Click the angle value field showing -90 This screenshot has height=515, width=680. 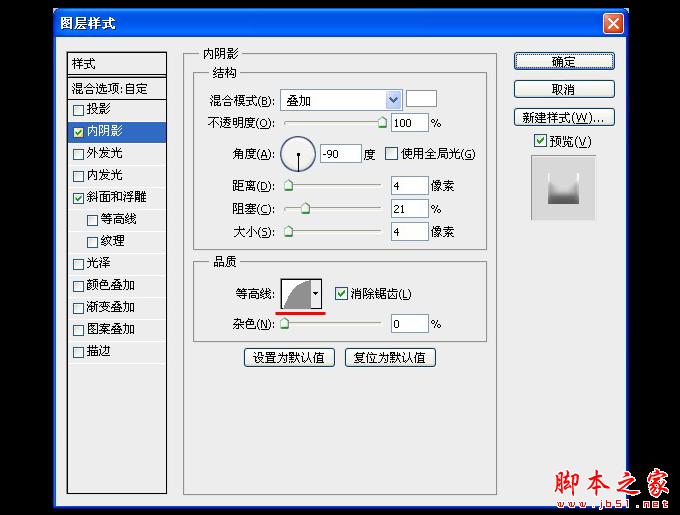coord(340,153)
